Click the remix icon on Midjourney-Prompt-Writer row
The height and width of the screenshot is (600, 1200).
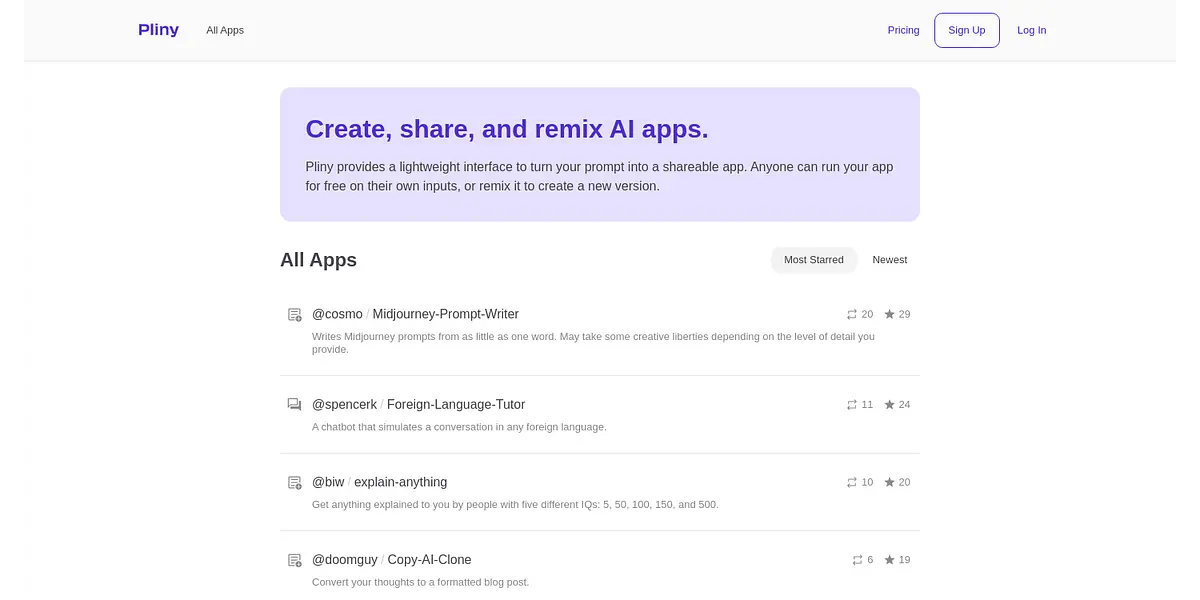coord(852,315)
